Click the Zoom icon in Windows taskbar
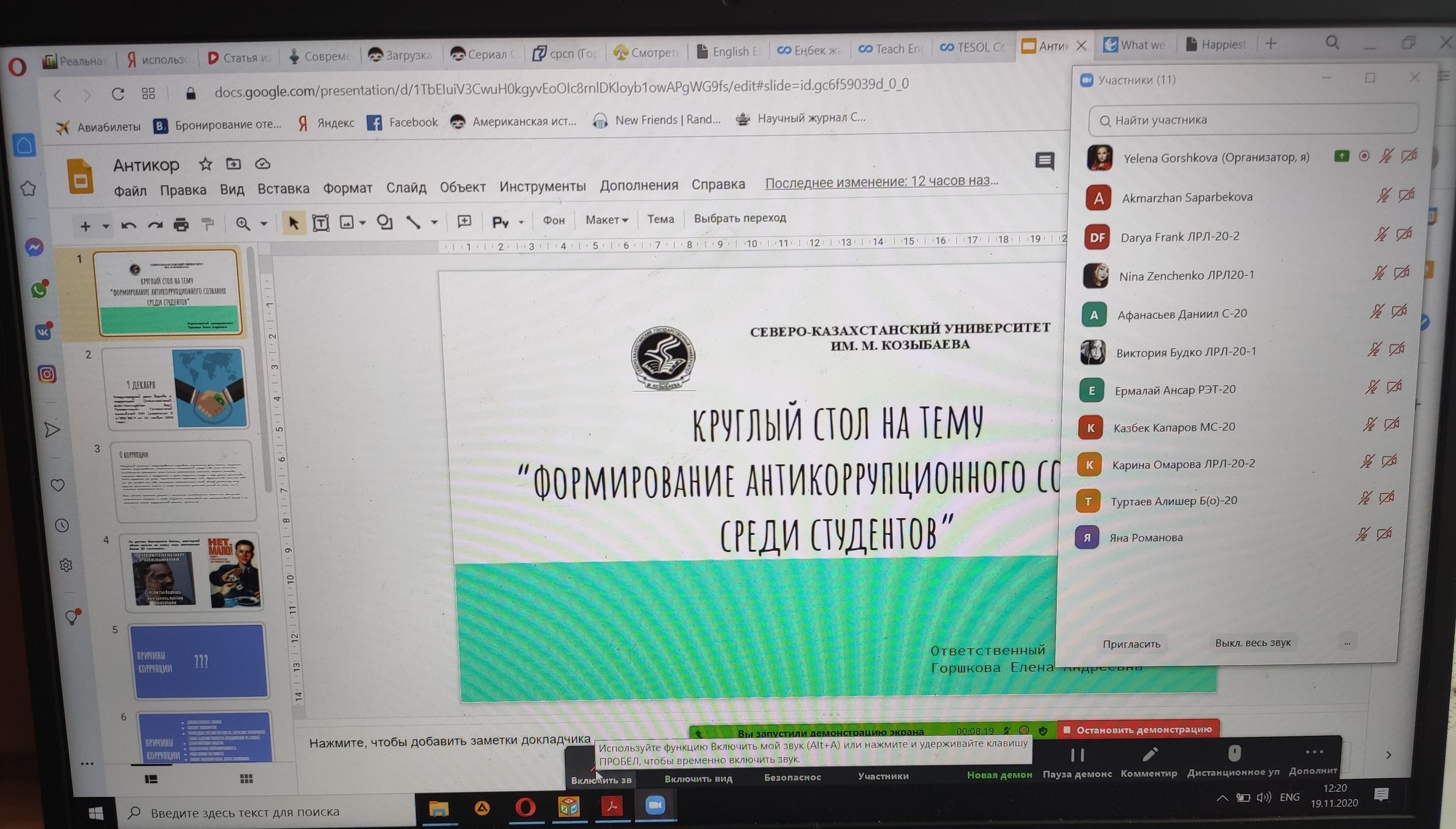The width and height of the screenshot is (1456, 829). (655, 806)
